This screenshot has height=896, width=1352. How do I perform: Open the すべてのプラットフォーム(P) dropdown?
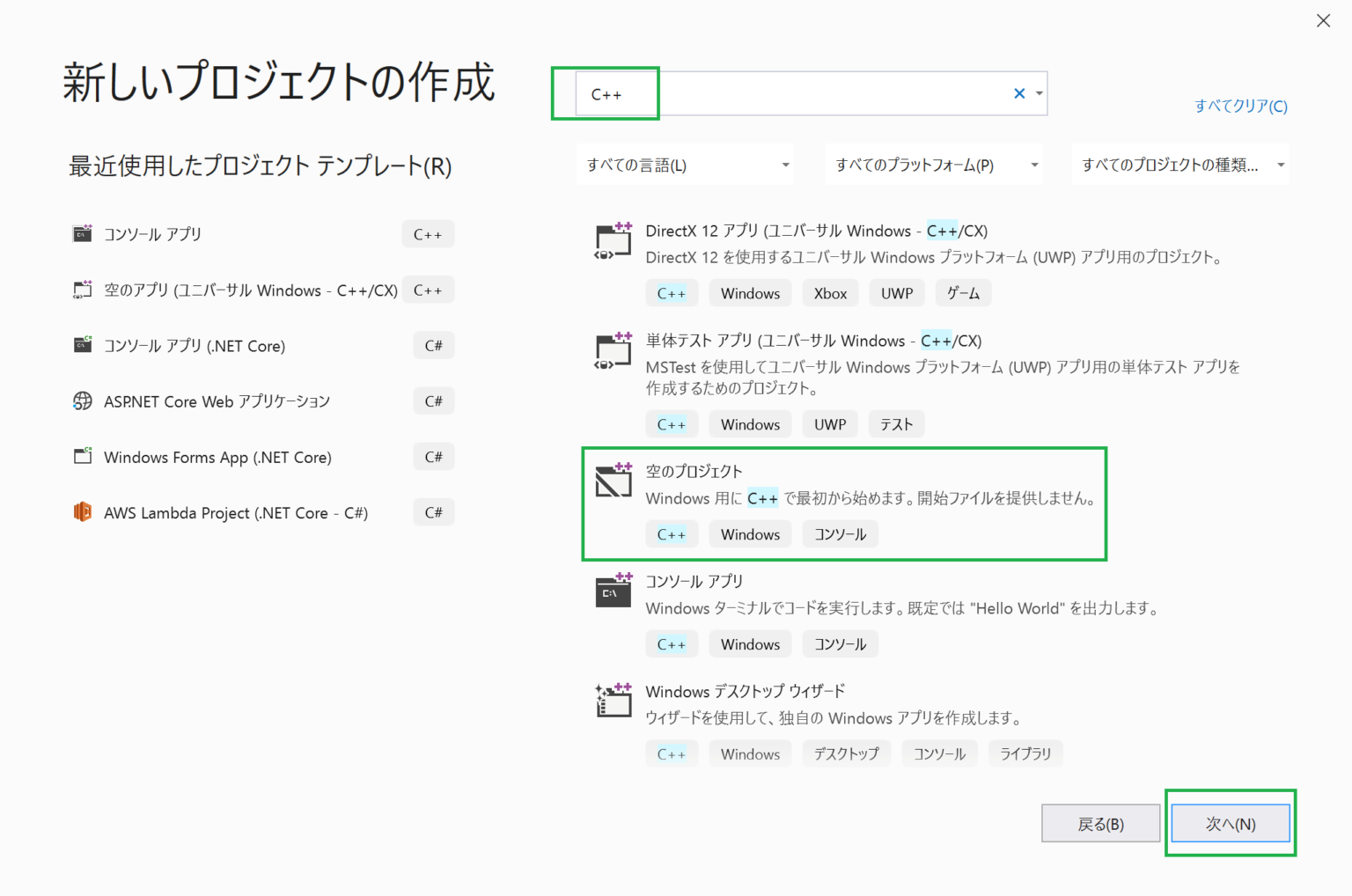[x=933, y=164]
